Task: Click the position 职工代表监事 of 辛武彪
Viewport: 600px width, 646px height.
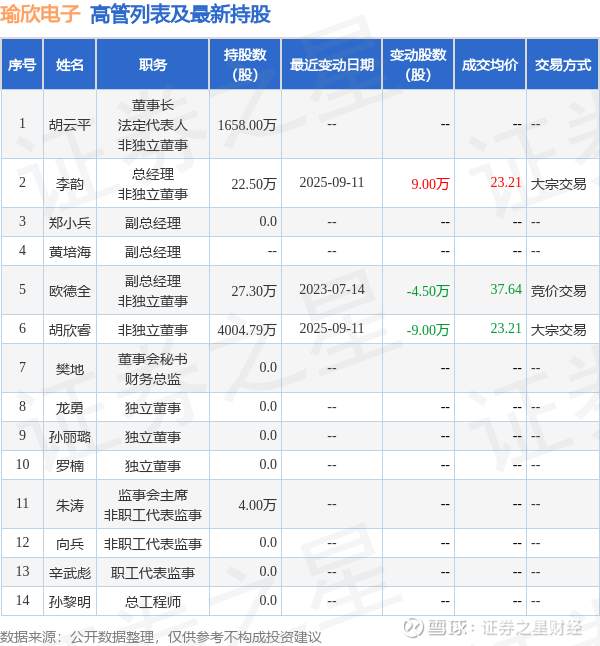Action: [152, 573]
